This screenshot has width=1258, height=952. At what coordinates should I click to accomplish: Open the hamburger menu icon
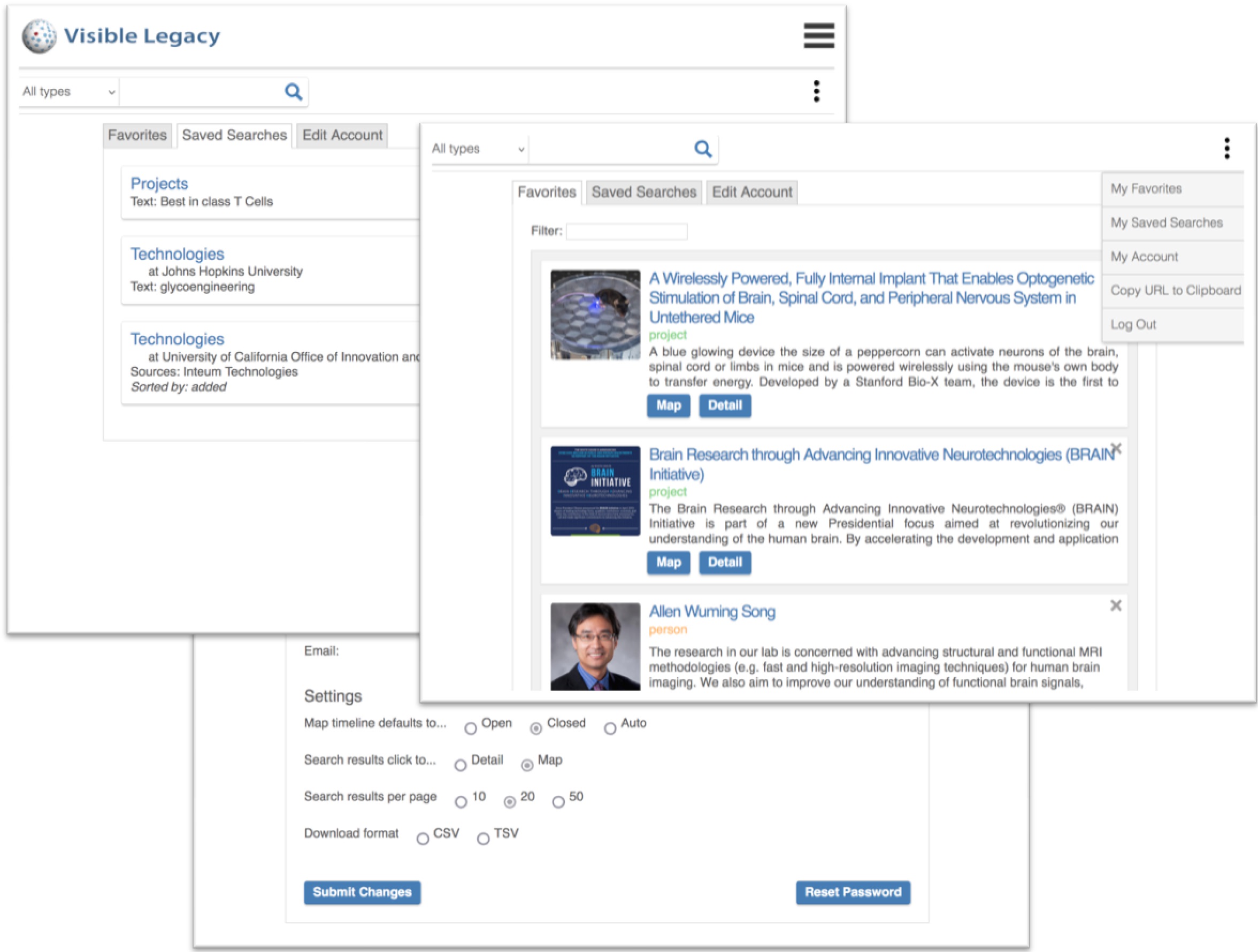tap(818, 36)
